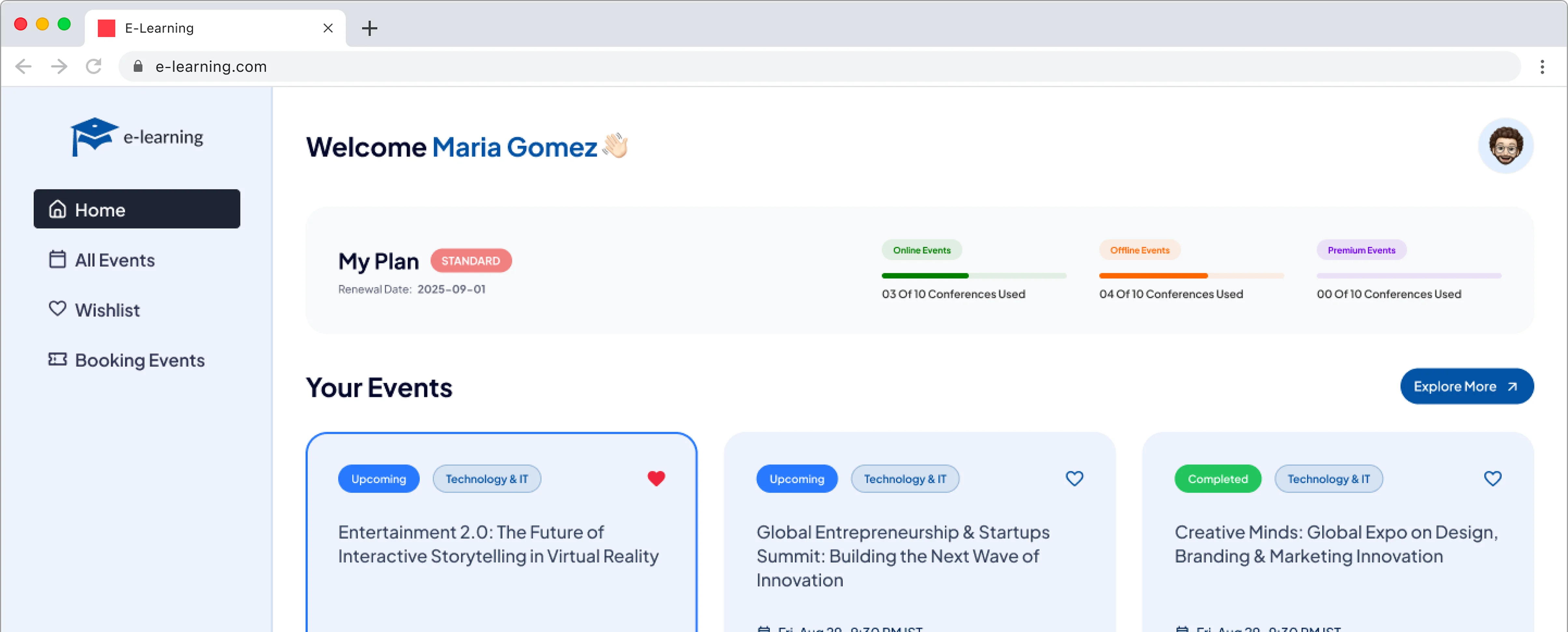
Task: Open the user profile avatar menu
Action: (1505, 146)
